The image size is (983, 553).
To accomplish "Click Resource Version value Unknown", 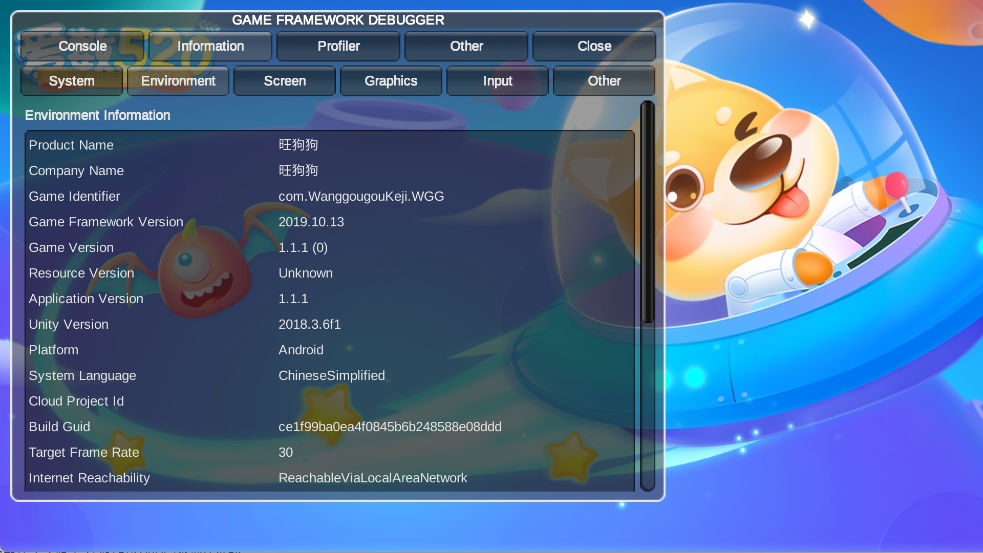I will click(305, 273).
